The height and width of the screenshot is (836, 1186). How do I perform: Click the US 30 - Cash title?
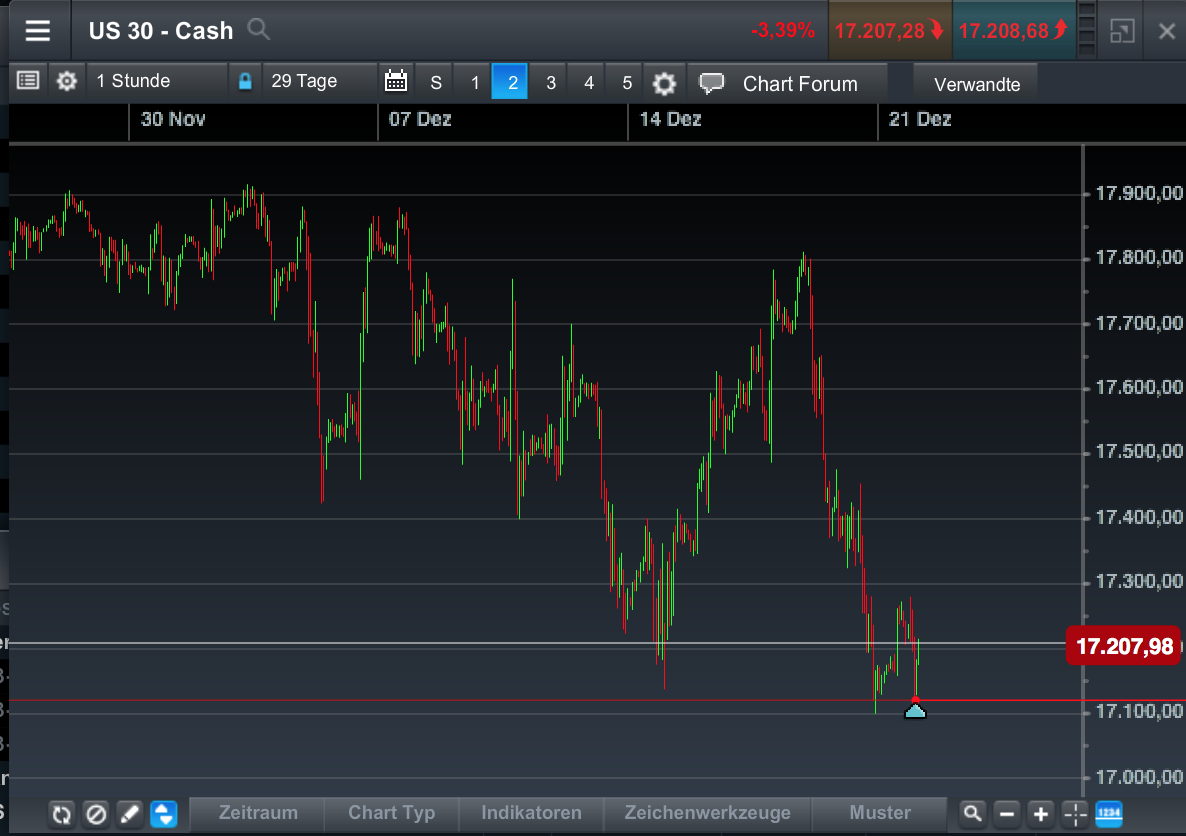tap(161, 31)
